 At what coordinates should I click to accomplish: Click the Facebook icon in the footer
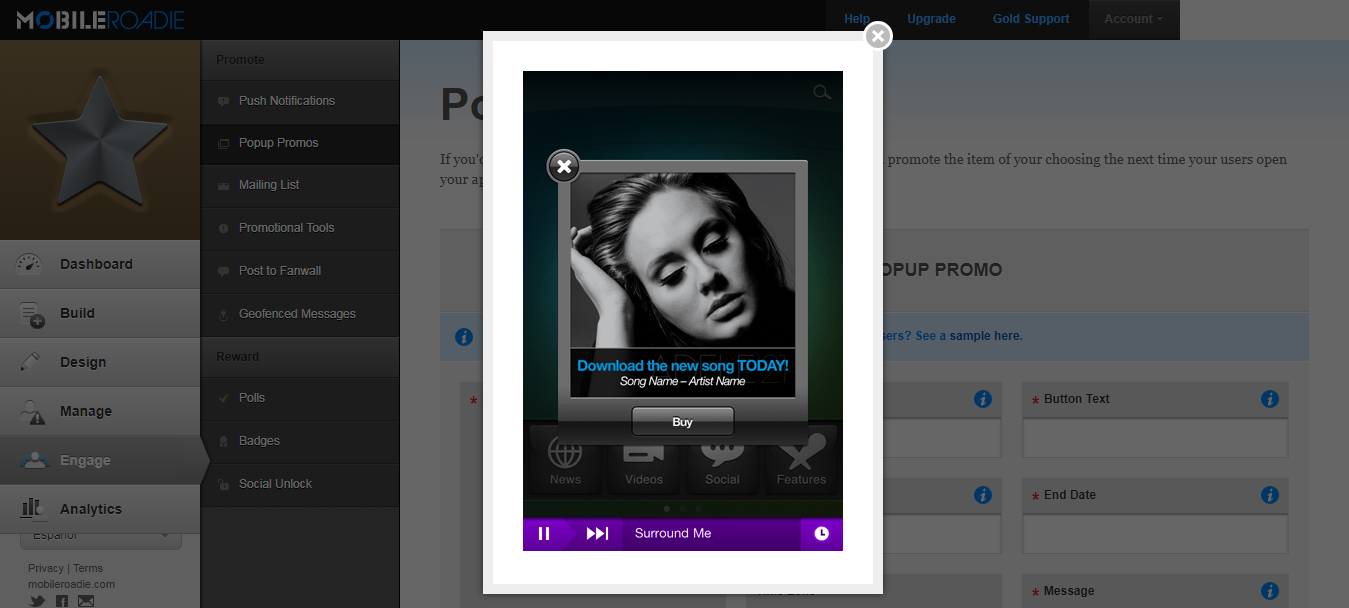point(62,601)
